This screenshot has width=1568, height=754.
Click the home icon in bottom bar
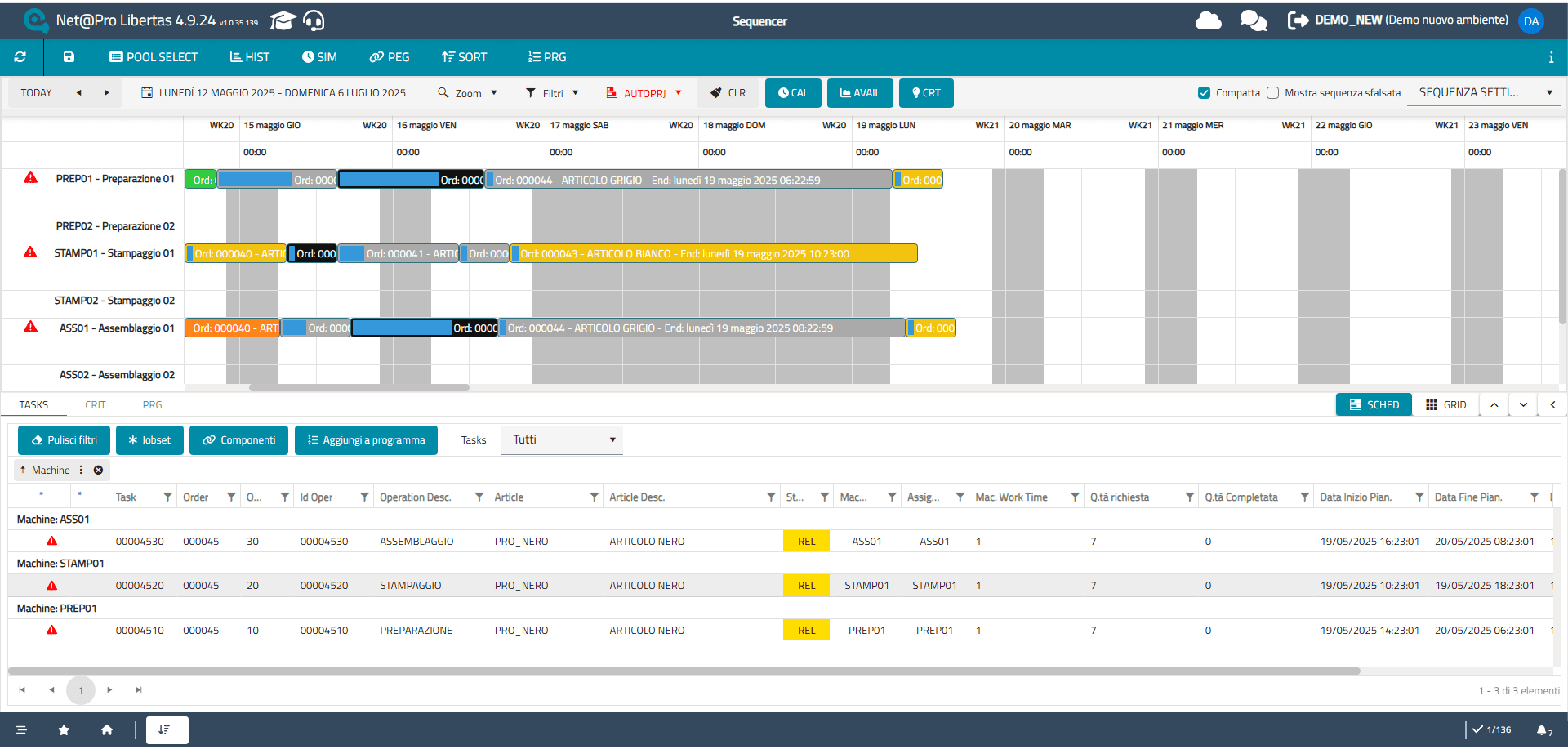(x=107, y=730)
